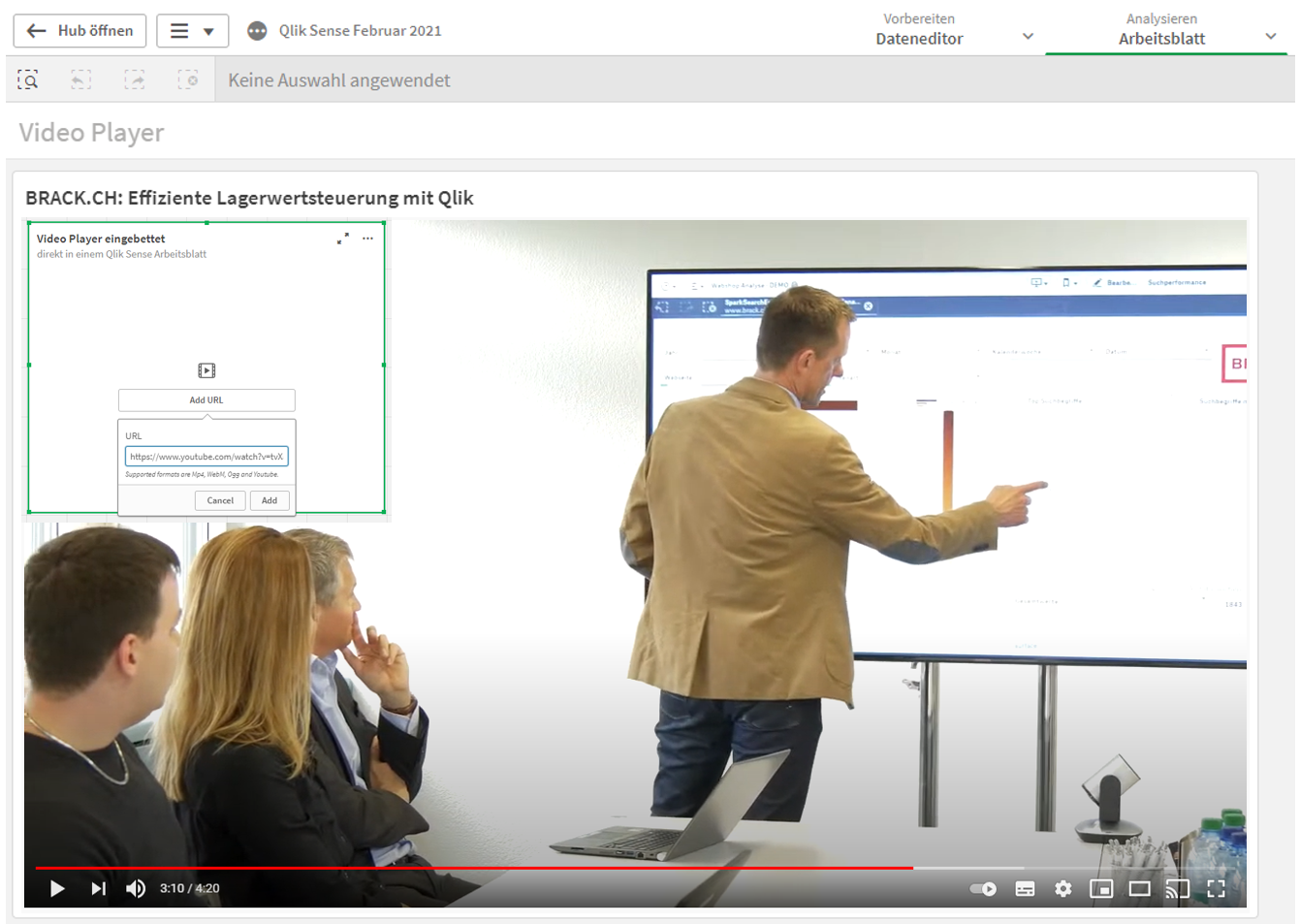Toggle the autoplay switch
Screen dimensions: 1300x924
[983, 889]
